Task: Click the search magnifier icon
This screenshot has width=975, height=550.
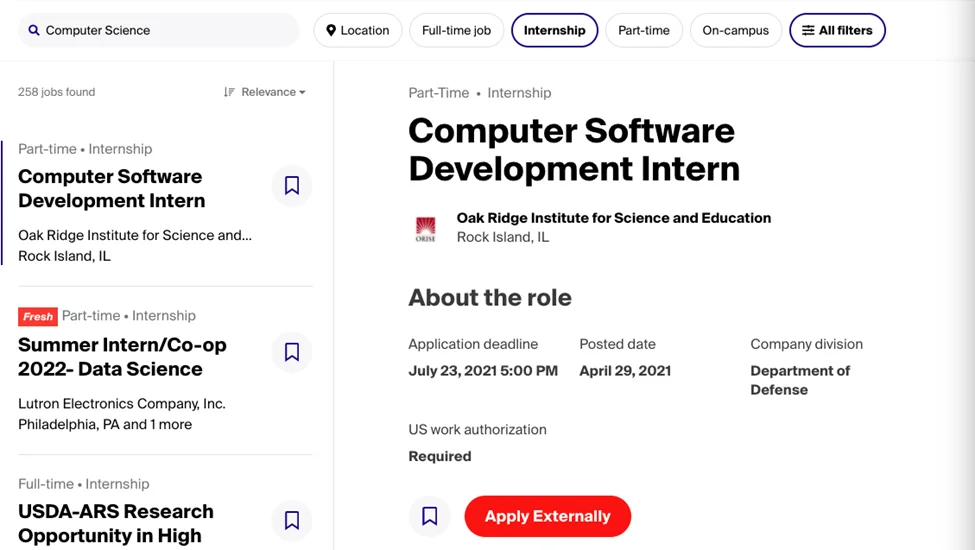Action: [34, 31]
